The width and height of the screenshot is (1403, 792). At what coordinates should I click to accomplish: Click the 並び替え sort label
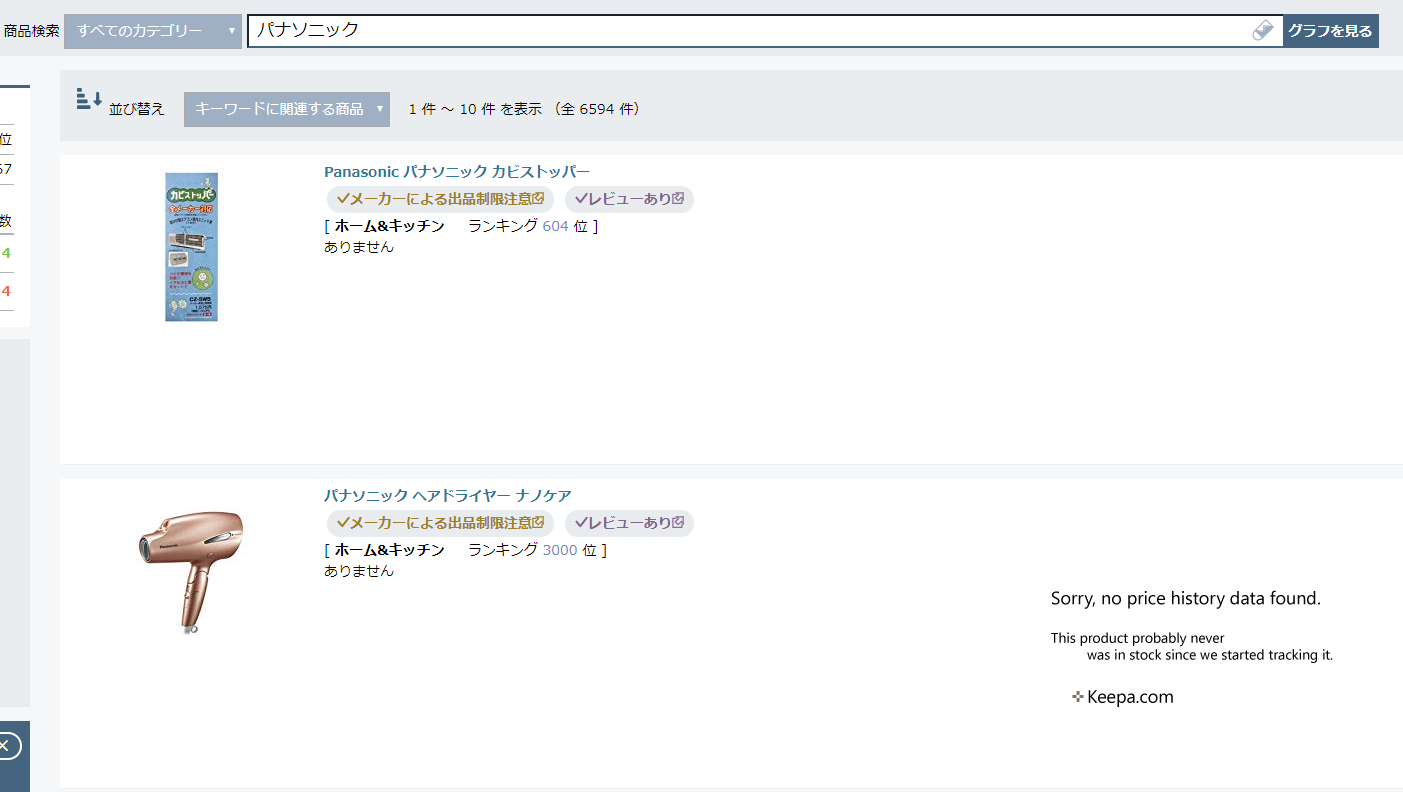tap(137, 109)
